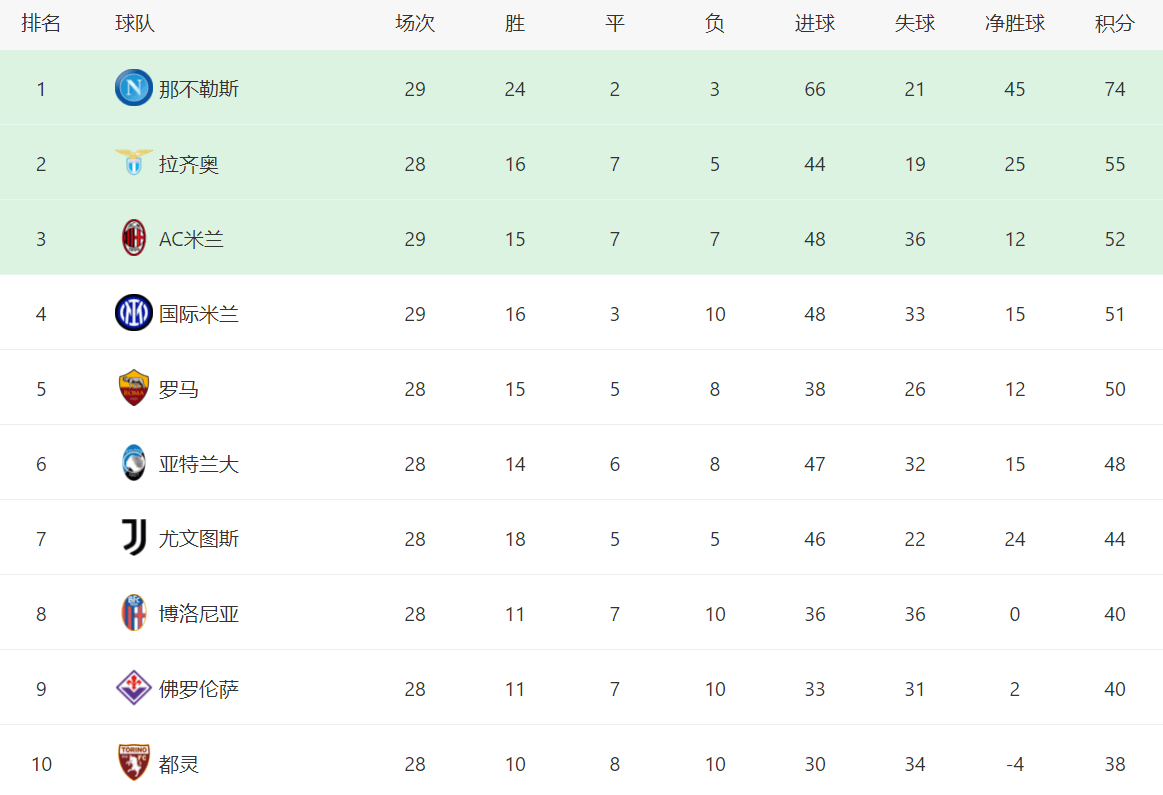Click the 进球 column header
The image size is (1163, 795).
[815, 24]
